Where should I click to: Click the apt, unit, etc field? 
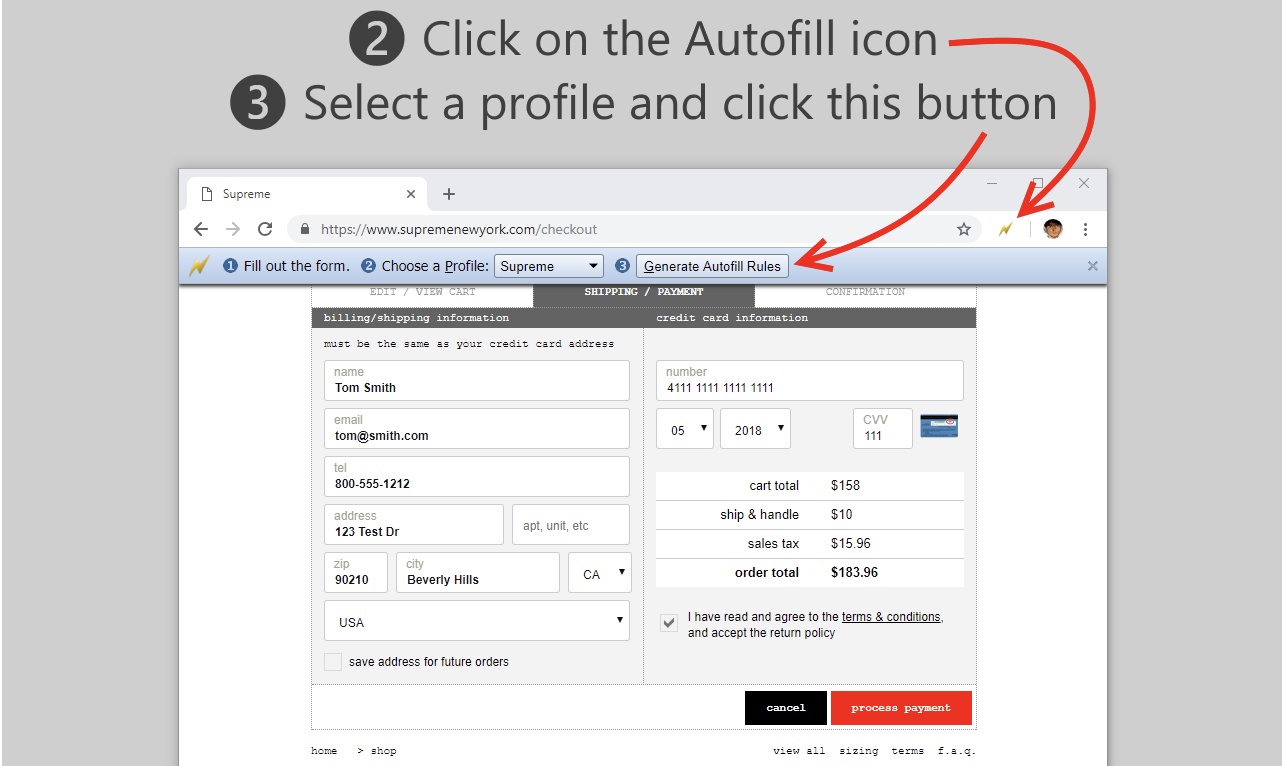(x=571, y=525)
